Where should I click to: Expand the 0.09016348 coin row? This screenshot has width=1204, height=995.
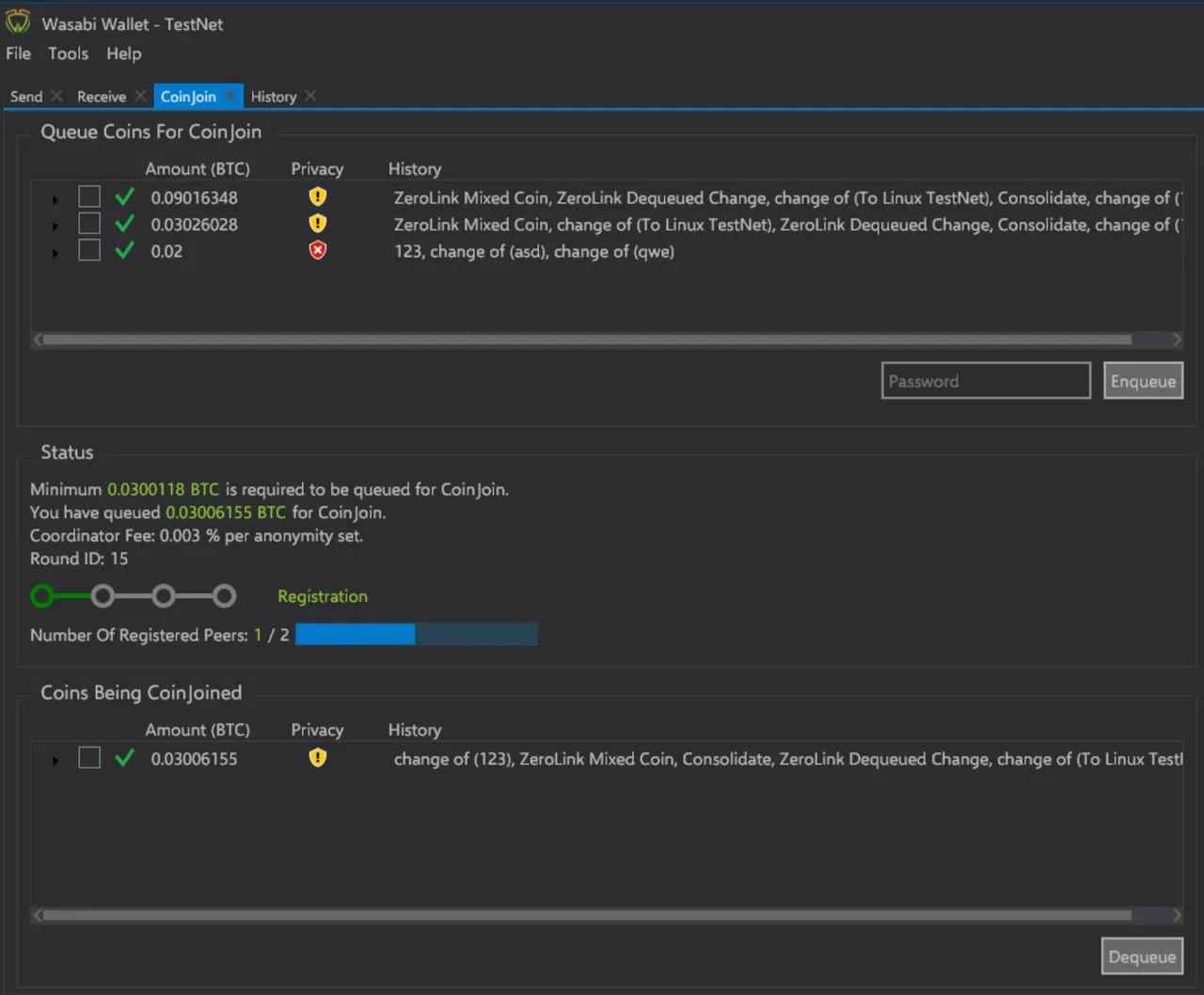55,199
